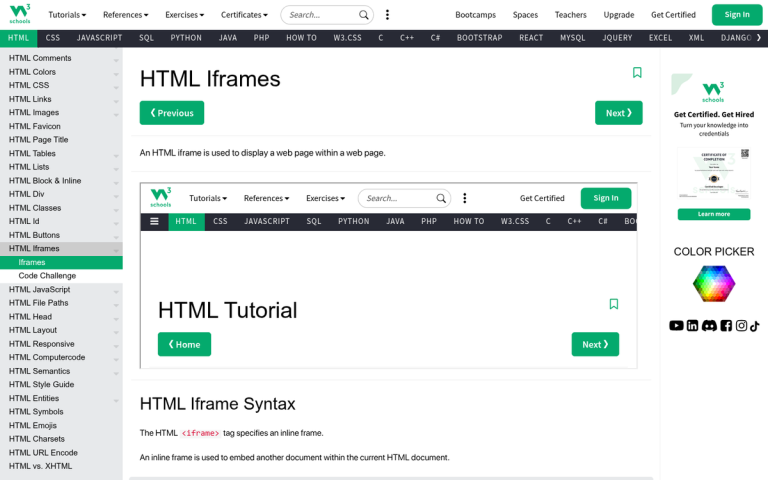Click Sign In inside the iframe
Image resolution: width=768 pixels, height=480 pixels.
606,198
